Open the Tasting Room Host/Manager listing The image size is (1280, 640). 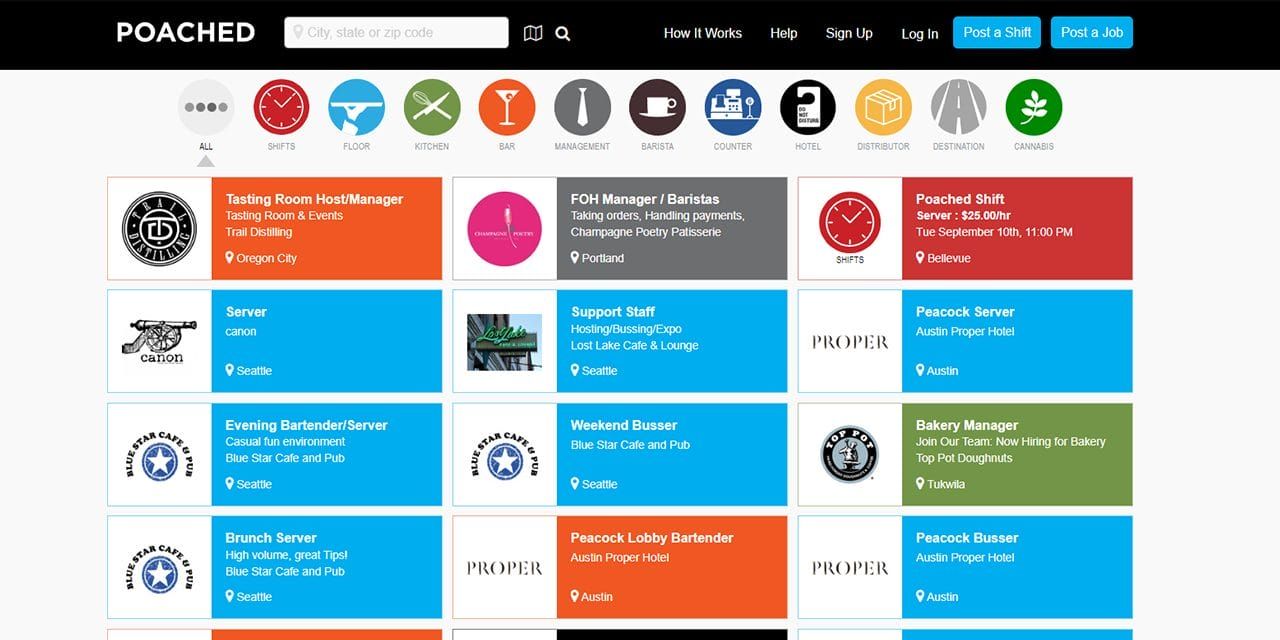coord(314,199)
